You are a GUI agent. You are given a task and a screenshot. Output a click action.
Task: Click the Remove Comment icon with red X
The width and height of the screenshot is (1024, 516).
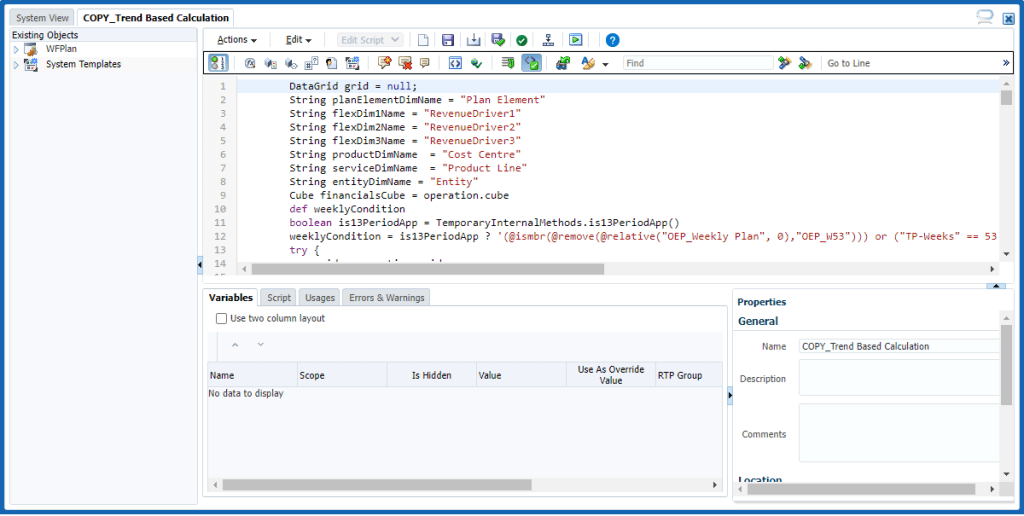(x=405, y=63)
